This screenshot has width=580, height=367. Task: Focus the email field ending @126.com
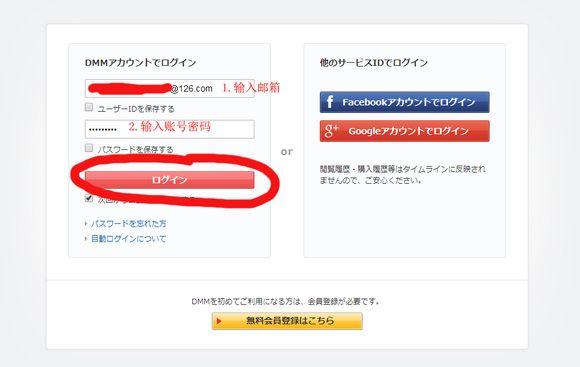pos(170,88)
